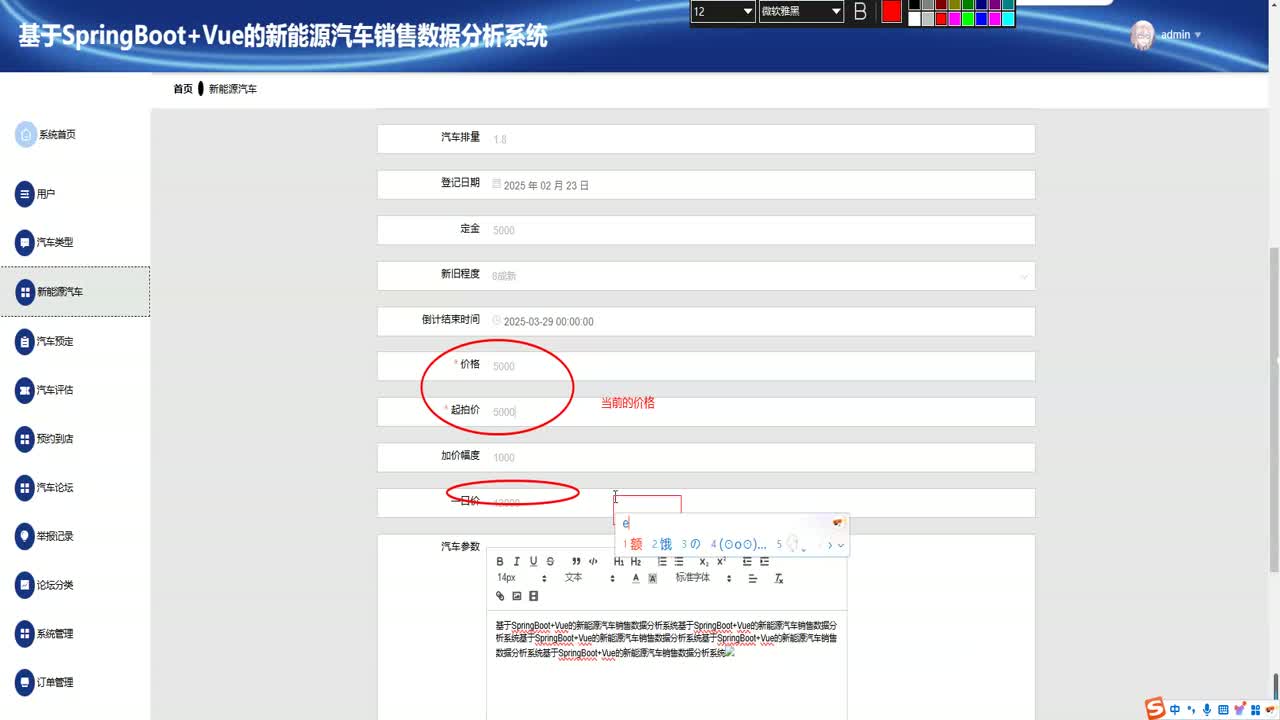This screenshot has width=1280, height=720.
Task: Click the 加价幅度 input field
Action: point(706,457)
